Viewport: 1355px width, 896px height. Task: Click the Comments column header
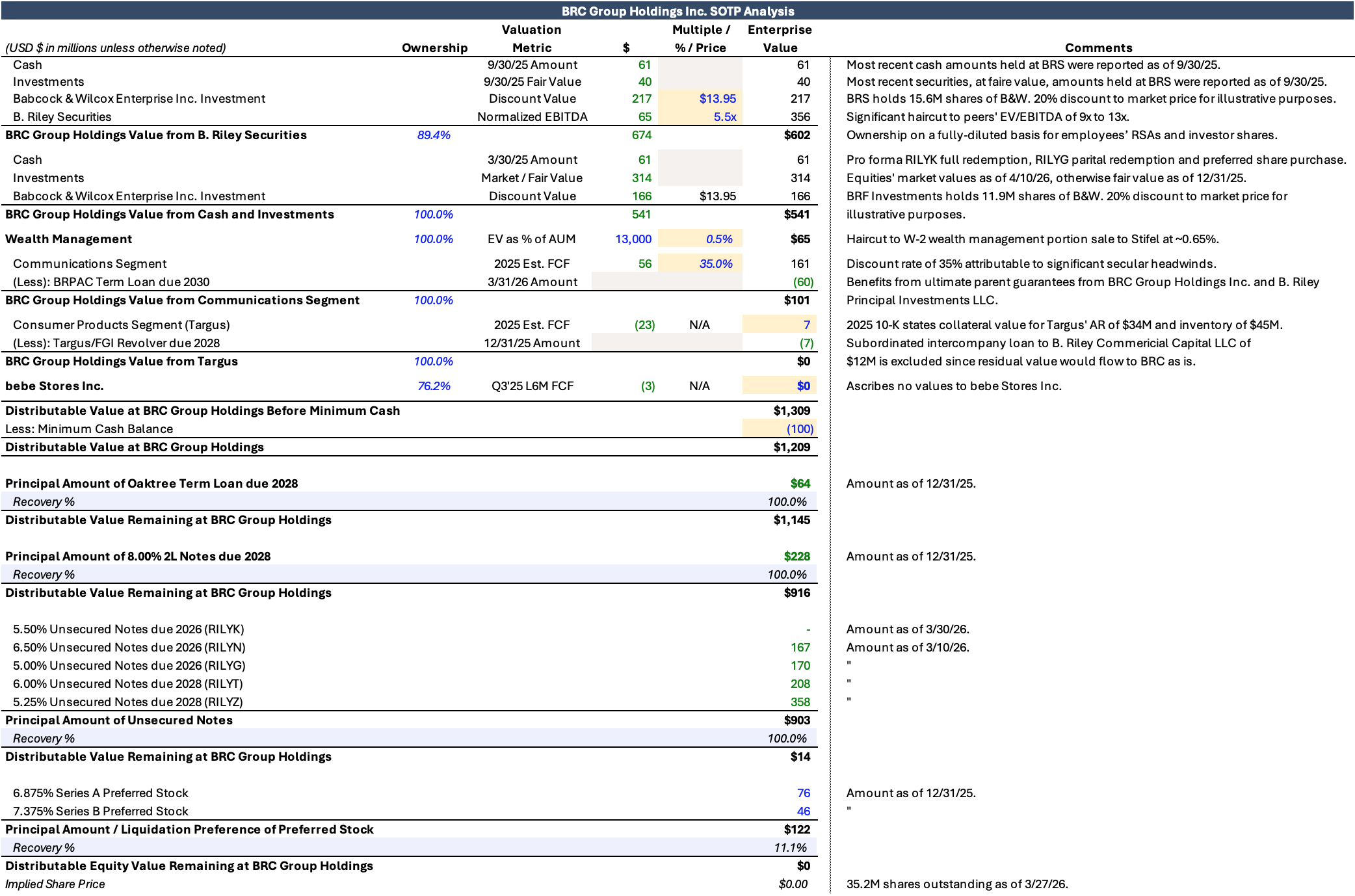[x=1098, y=48]
